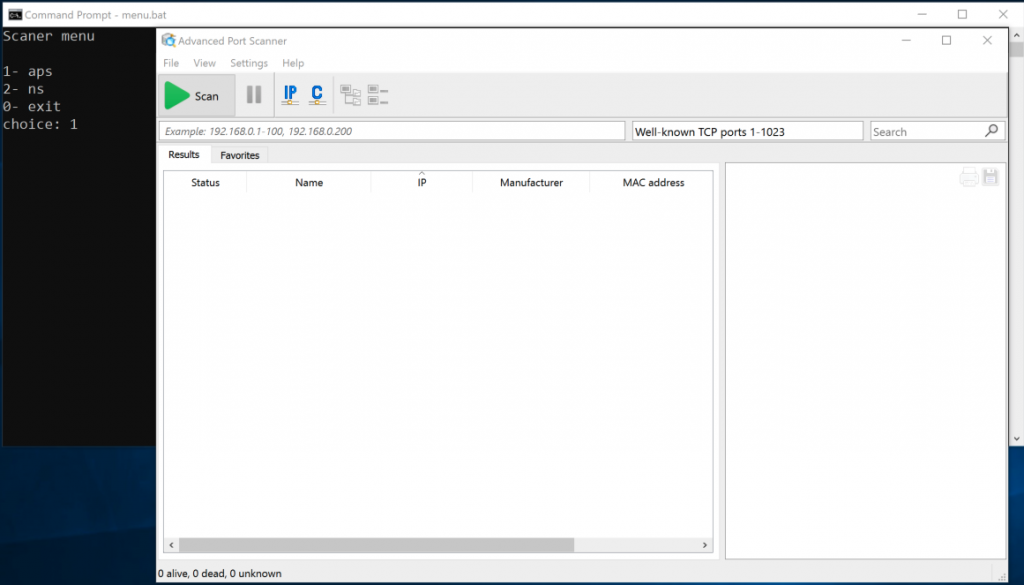The width and height of the screenshot is (1024, 585).
Task: Open the Settings menu
Action: tap(249, 63)
